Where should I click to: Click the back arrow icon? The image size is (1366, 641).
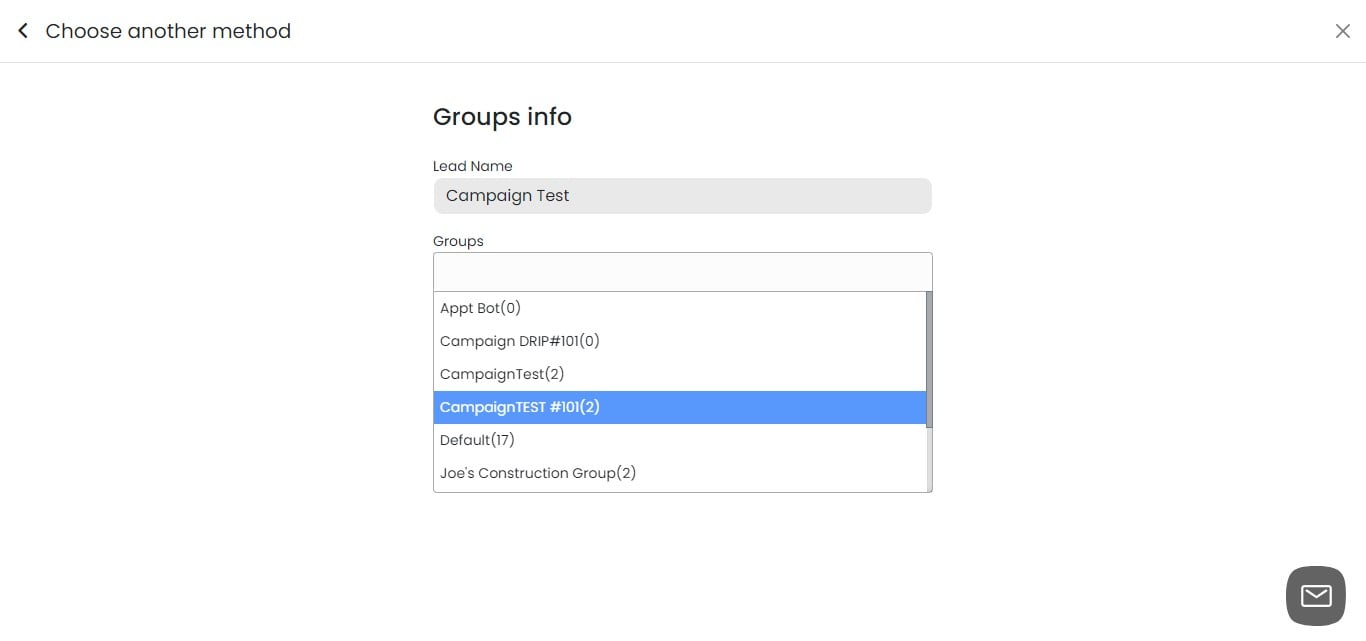coord(22,30)
